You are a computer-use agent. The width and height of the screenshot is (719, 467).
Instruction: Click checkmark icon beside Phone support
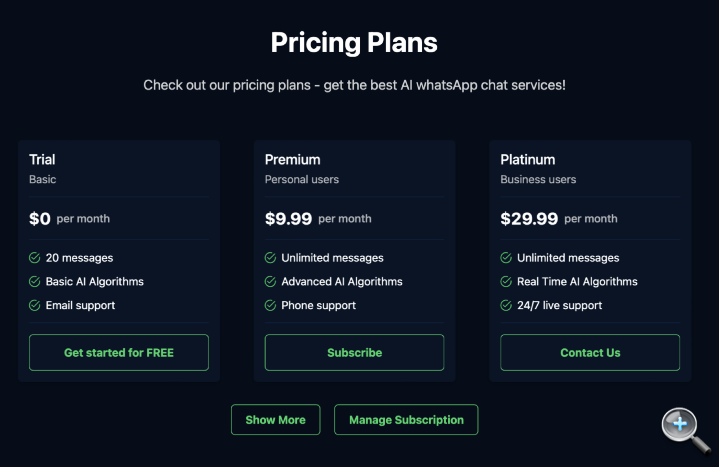[270, 306]
